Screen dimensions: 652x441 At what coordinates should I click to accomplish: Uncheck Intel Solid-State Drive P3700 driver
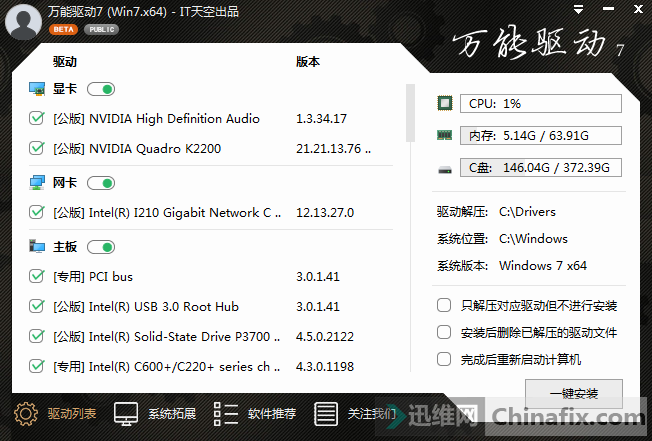pos(37,336)
